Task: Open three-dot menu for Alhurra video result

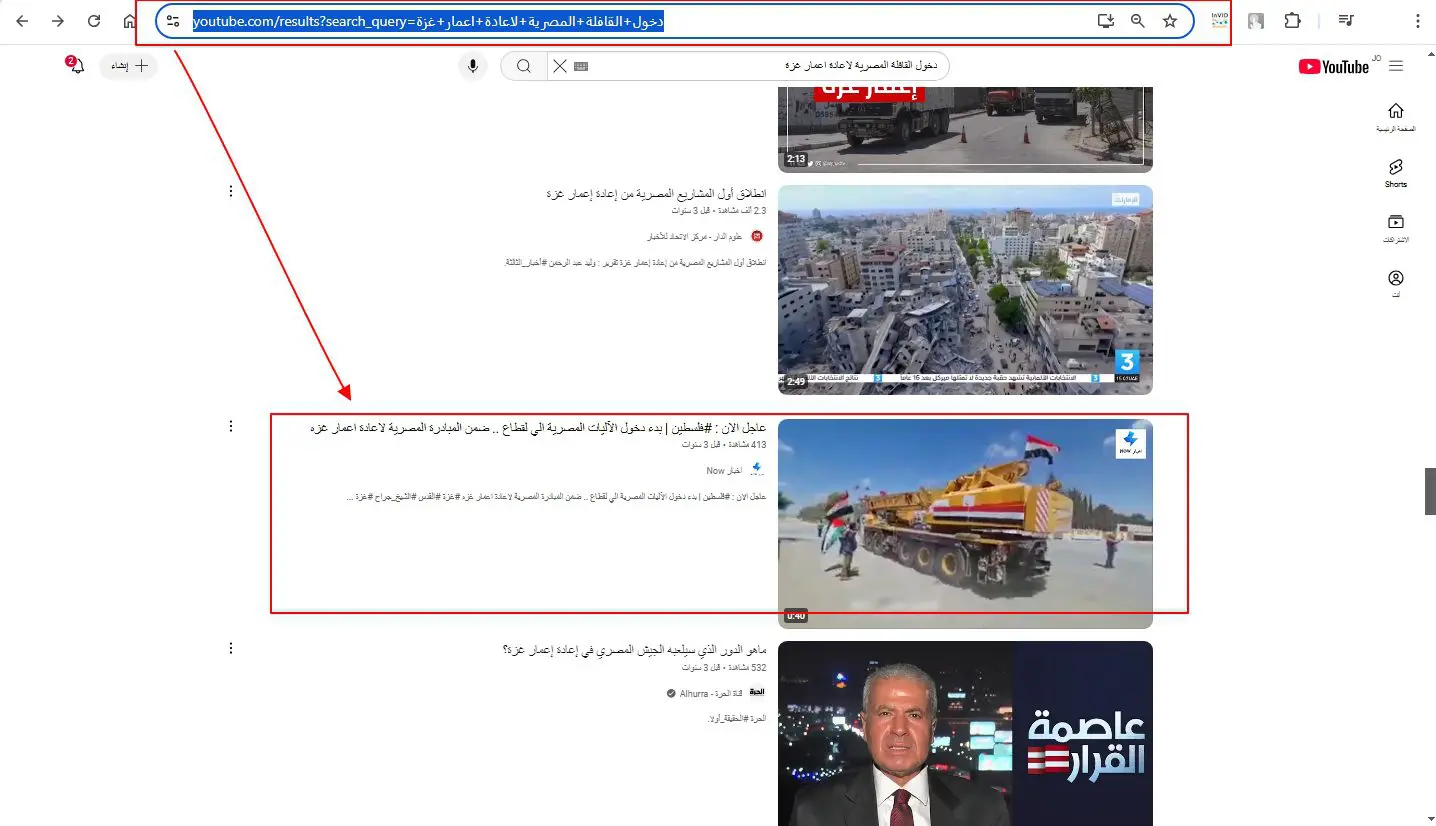Action: (x=231, y=648)
